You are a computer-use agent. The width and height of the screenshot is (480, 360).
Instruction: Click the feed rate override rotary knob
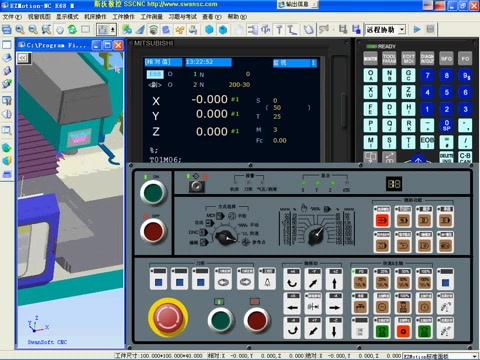pyautogui.click(x=315, y=234)
